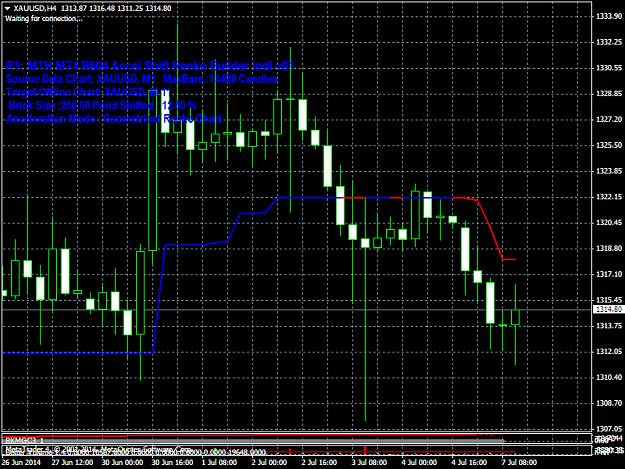
Task: Click the 1322.15 price scale label
Action: 609,197
